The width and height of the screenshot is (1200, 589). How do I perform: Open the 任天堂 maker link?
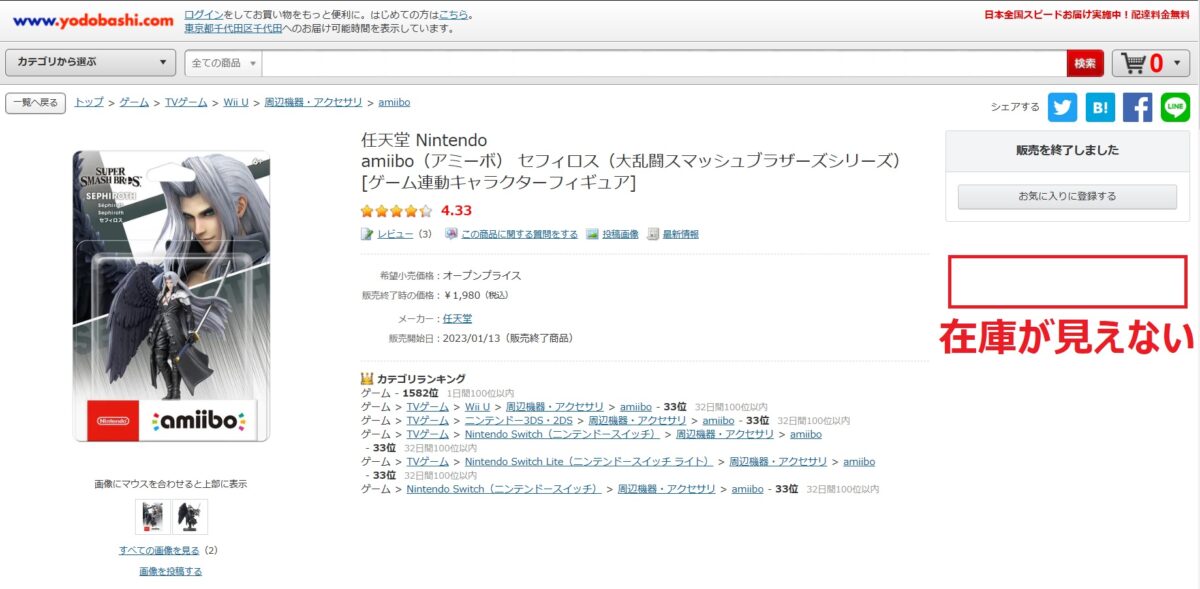[457, 318]
